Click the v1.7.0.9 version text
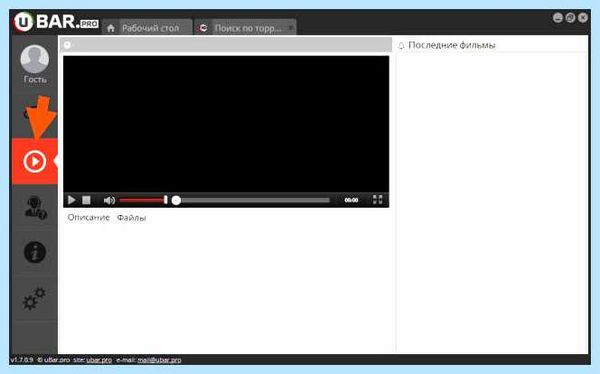 22,360
